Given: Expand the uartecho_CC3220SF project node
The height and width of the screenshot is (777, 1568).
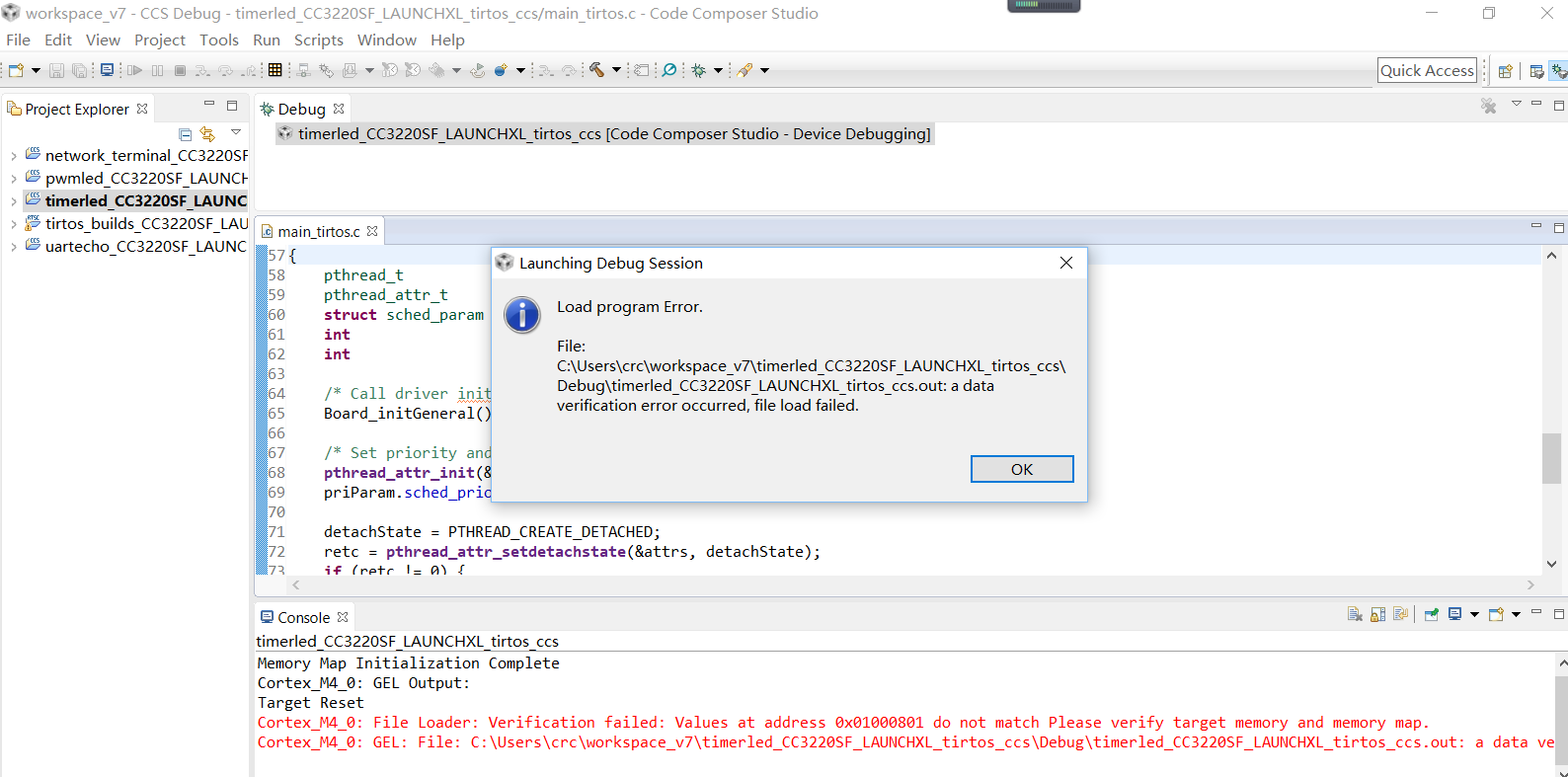Looking at the screenshot, I should [14, 247].
